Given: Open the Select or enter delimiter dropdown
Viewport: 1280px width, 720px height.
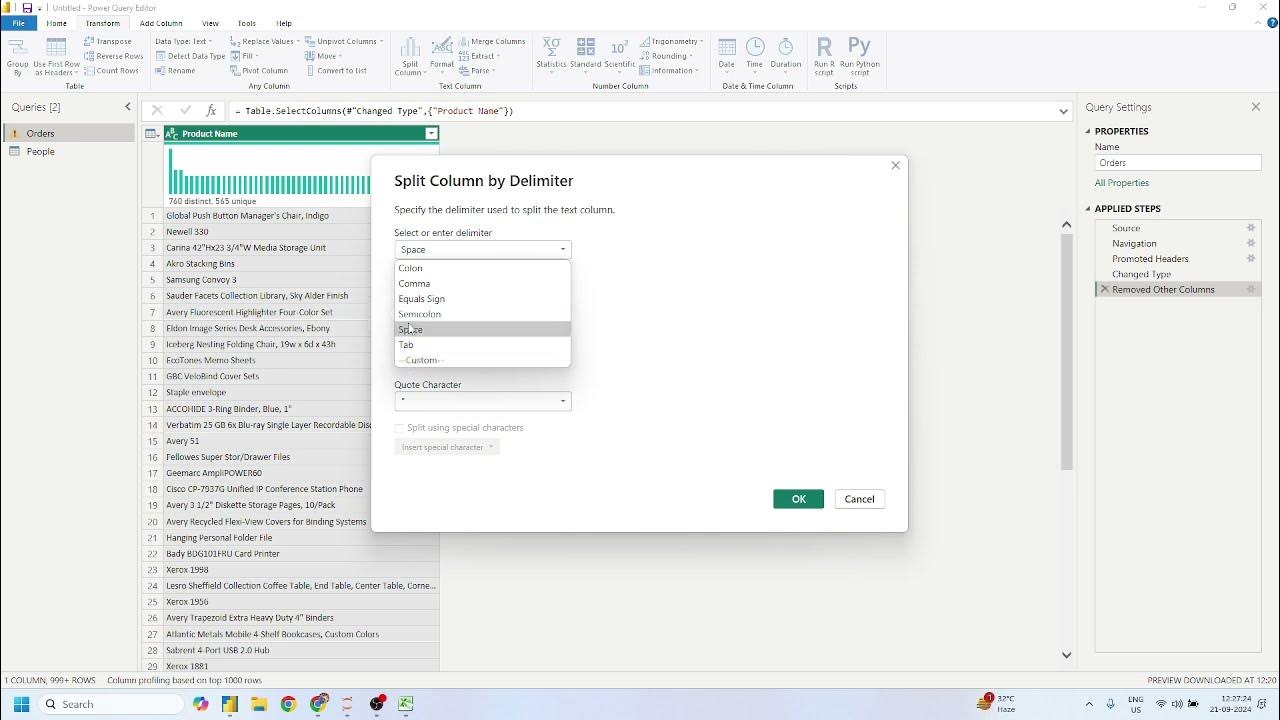Looking at the screenshot, I should [483, 250].
